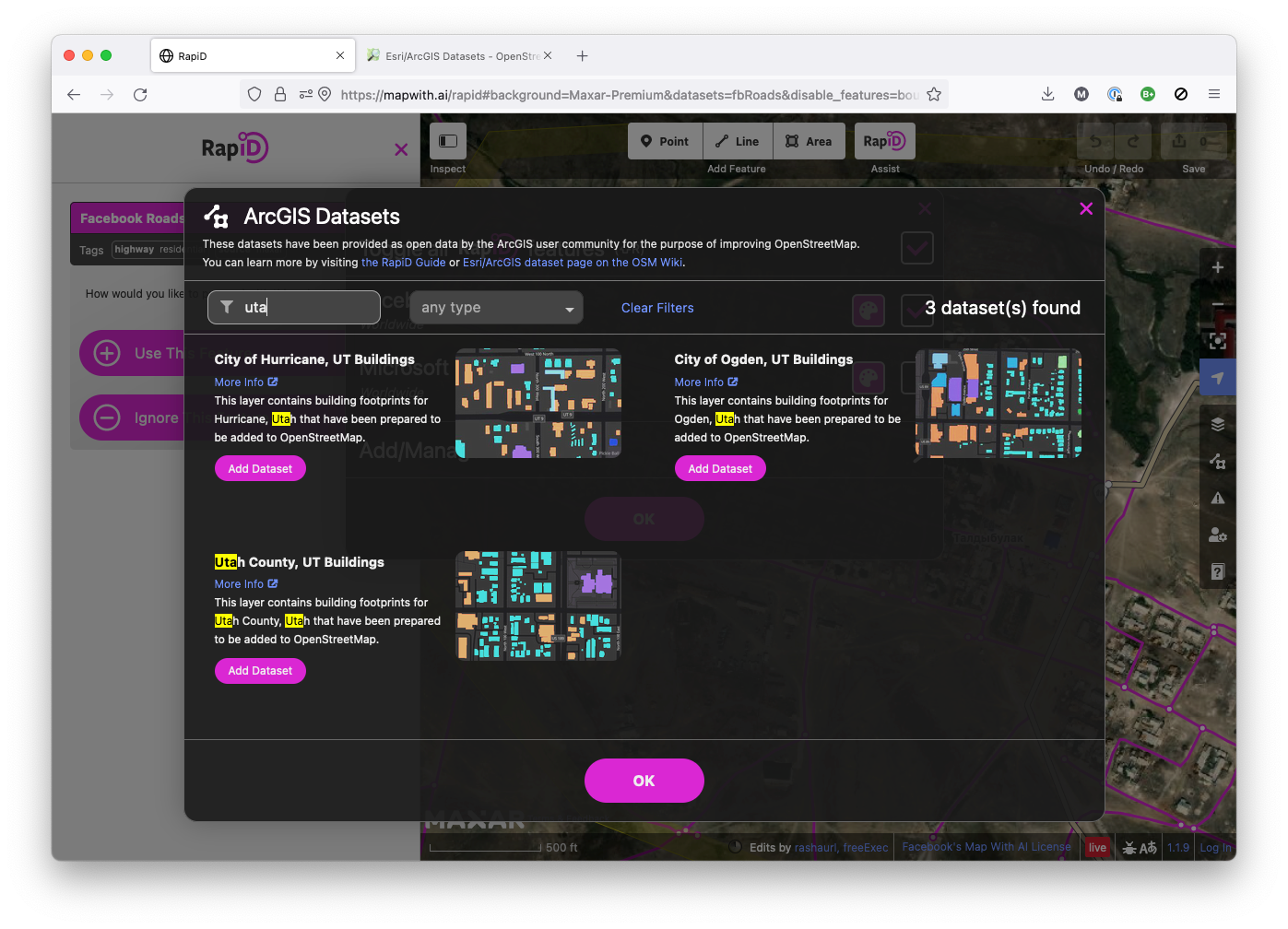This screenshot has height=929, width=1288.
Task: Zoom in on the map
Action: (1218, 267)
